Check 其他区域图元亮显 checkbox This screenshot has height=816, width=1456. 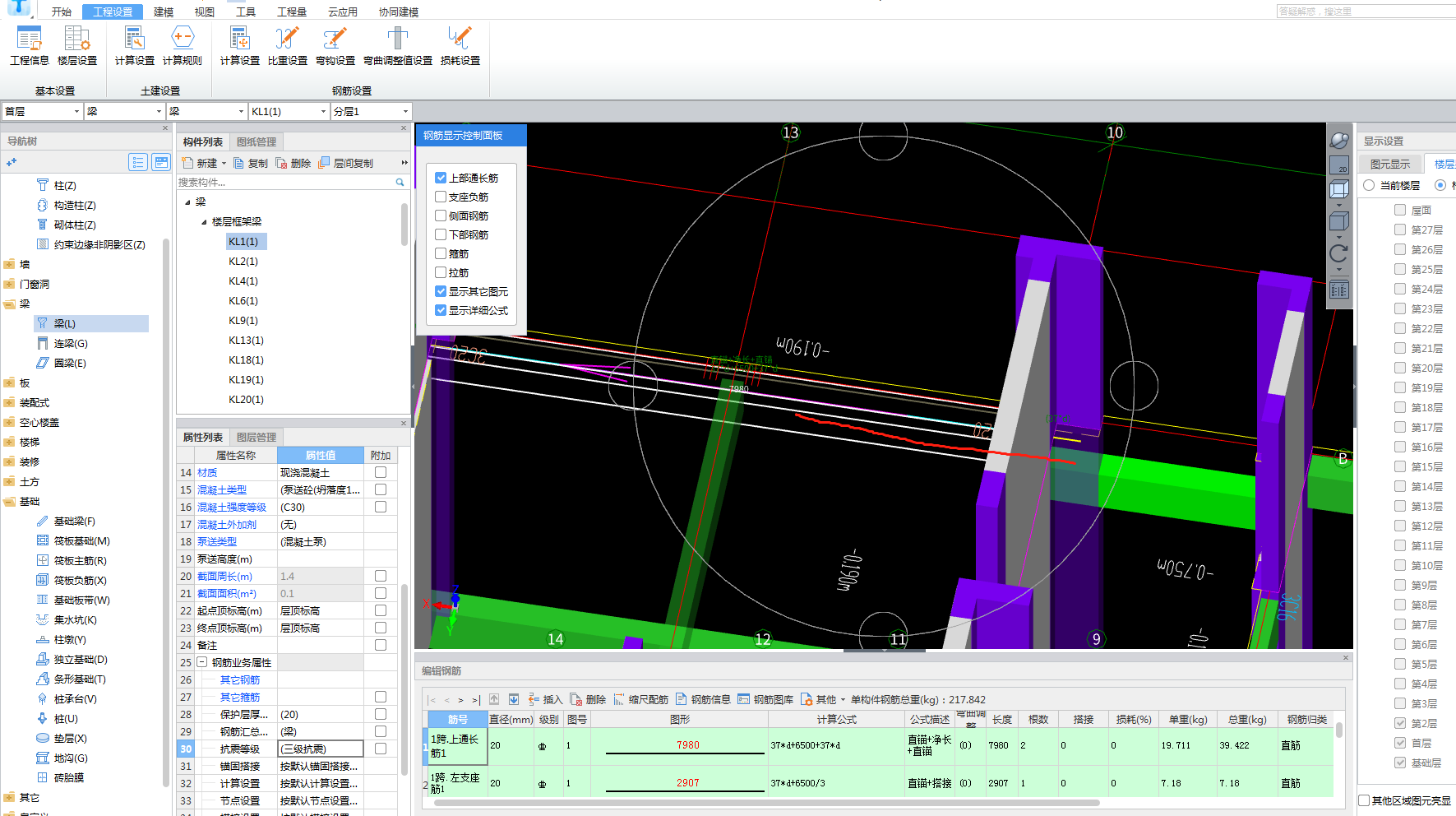pyautogui.click(x=1365, y=800)
